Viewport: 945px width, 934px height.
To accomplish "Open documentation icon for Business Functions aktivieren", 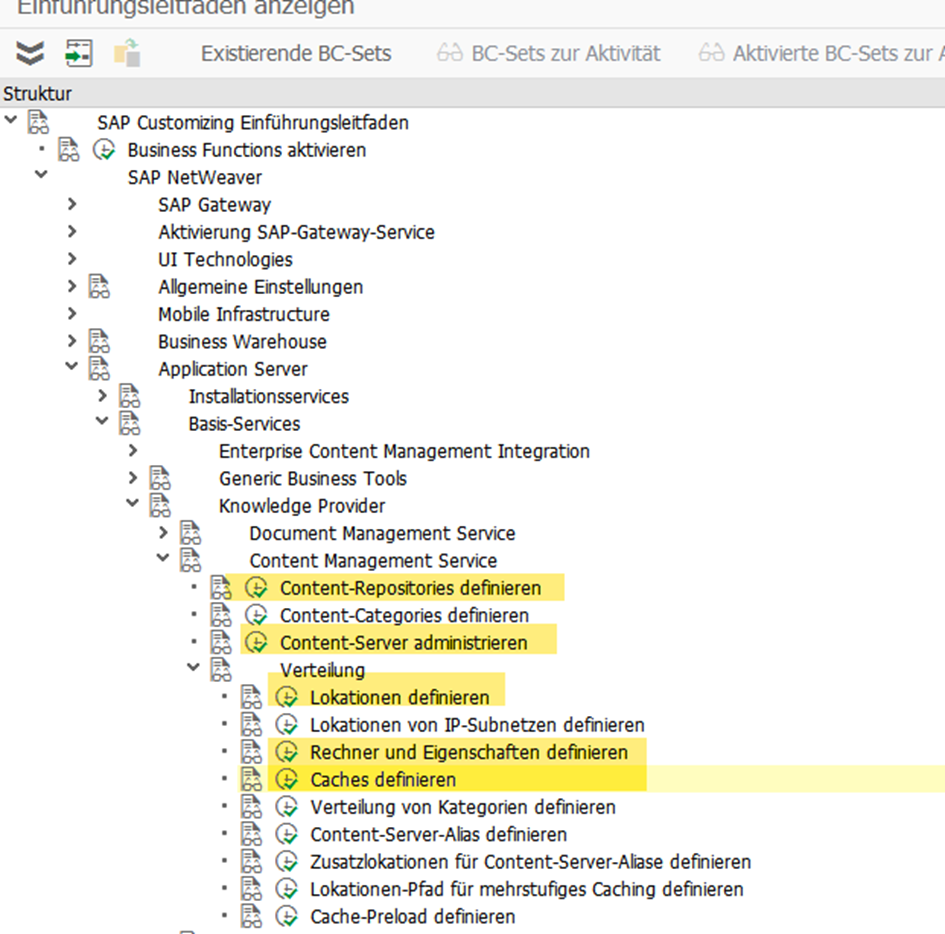I will 68,149.
